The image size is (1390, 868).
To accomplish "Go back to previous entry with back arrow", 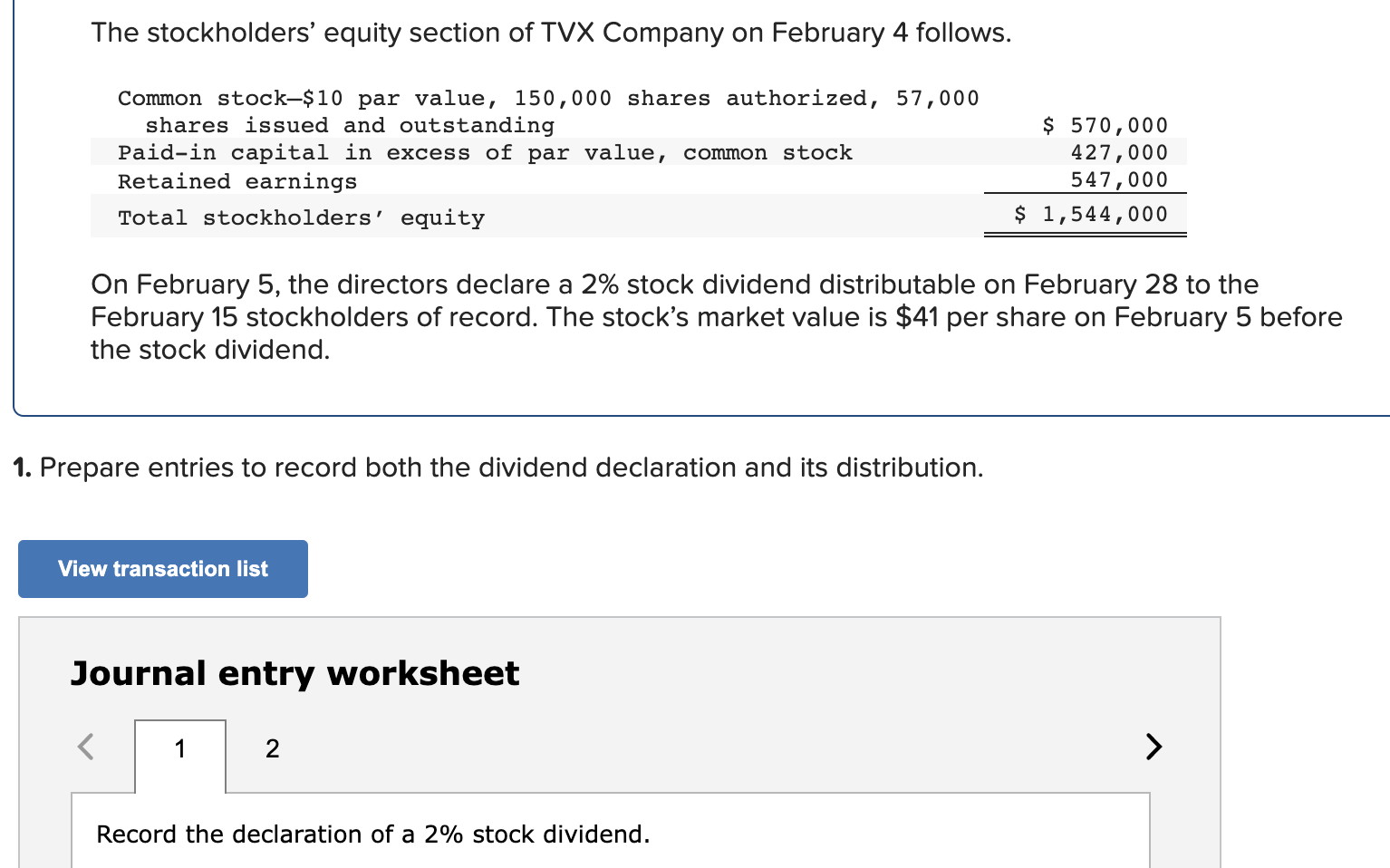I will point(85,747).
